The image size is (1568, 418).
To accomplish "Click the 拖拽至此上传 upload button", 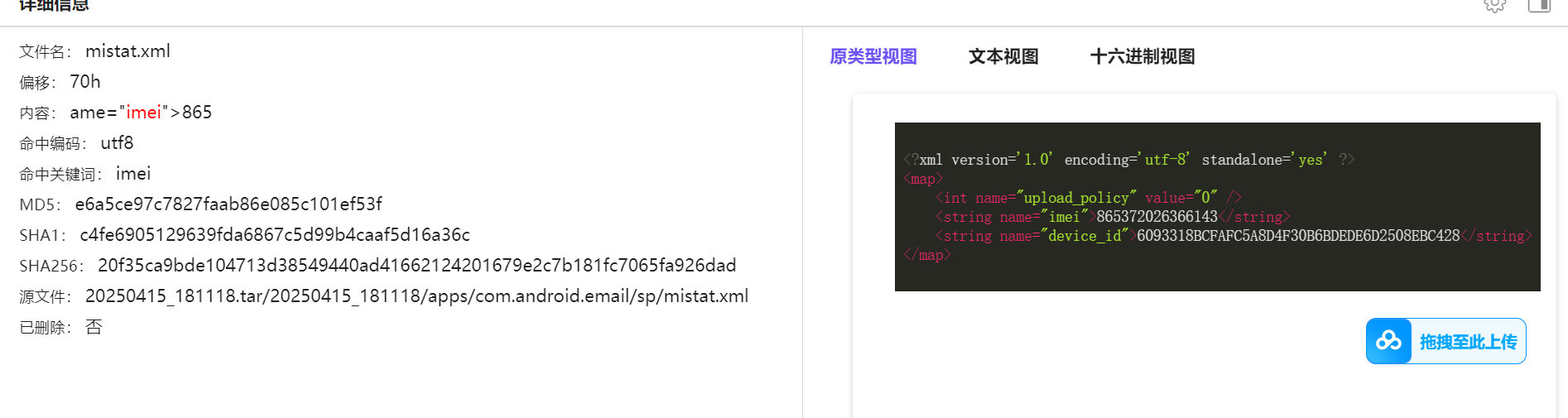I will pyautogui.click(x=1445, y=341).
